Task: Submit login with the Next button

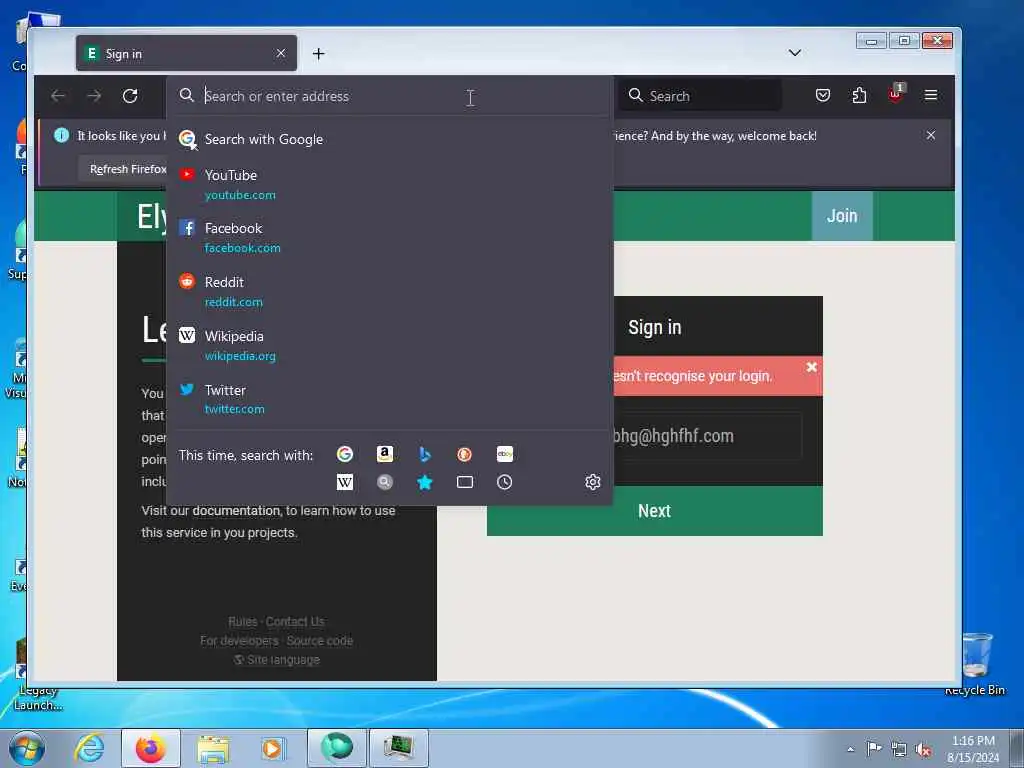Action: pyautogui.click(x=654, y=511)
